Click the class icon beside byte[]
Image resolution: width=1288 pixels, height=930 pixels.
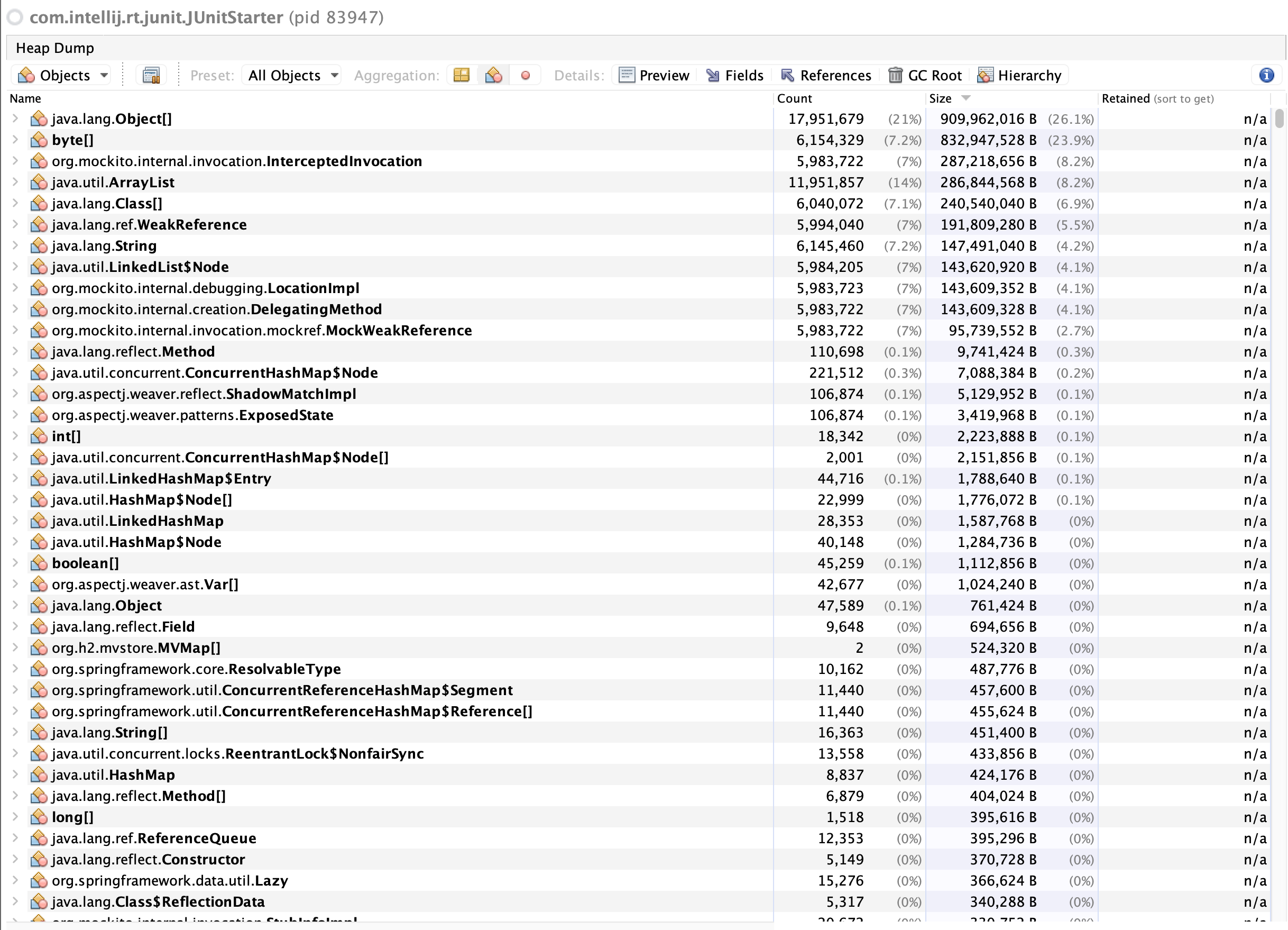(x=39, y=140)
